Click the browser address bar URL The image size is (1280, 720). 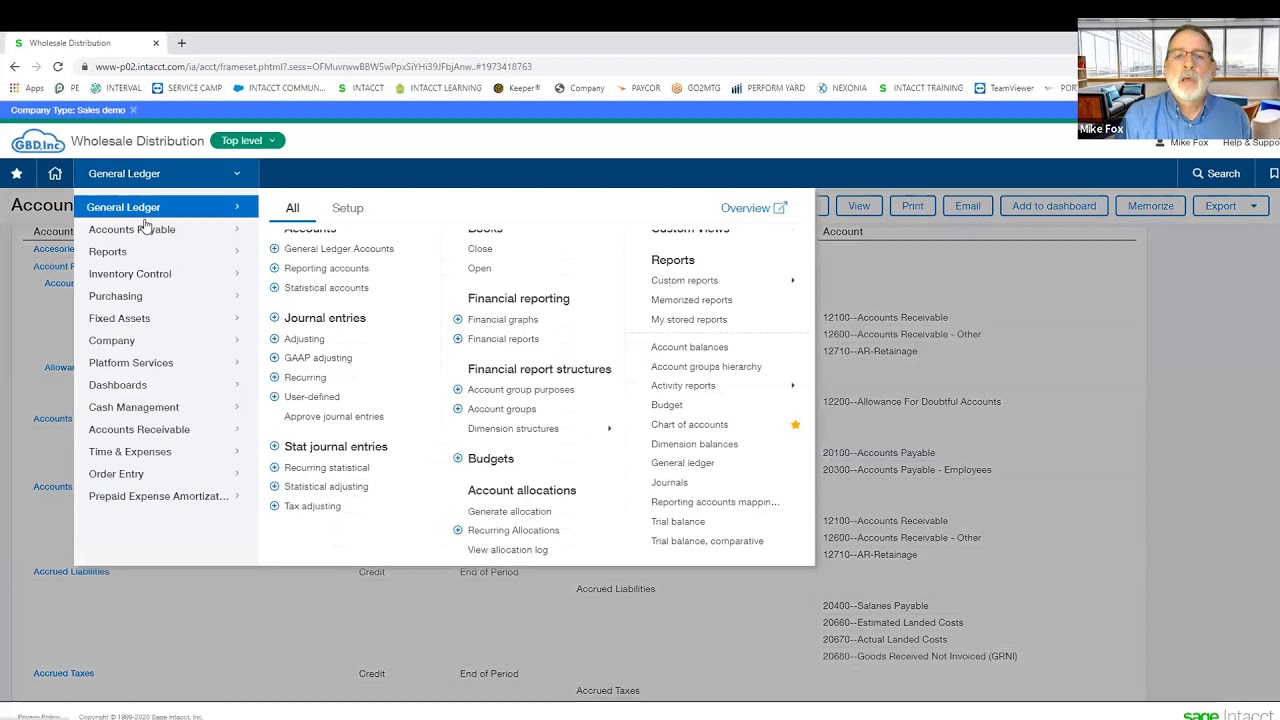click(313, 66)
